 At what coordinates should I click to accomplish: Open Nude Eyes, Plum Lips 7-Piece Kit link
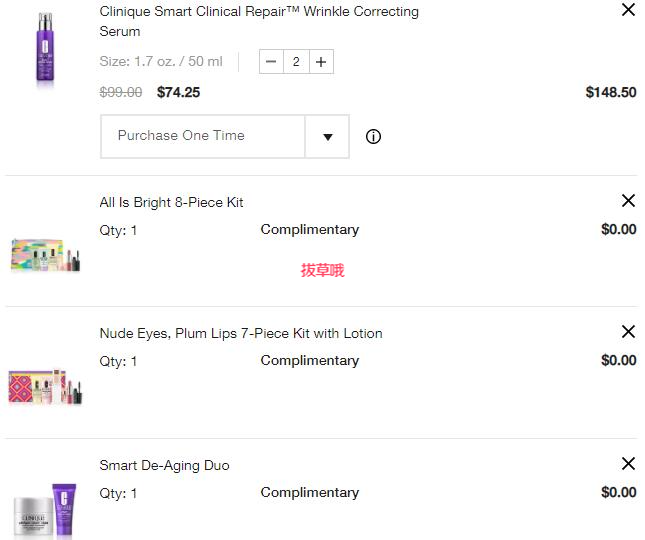[241, 333]
